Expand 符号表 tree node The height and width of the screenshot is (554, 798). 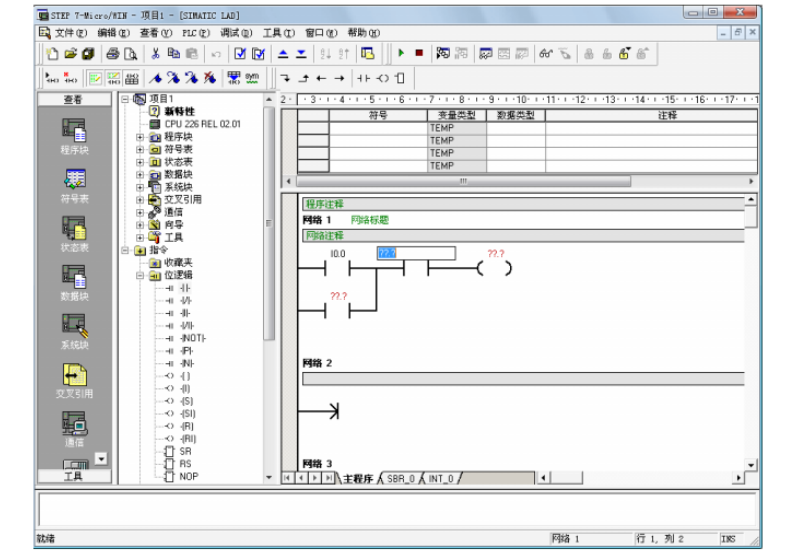[x=140, y=150]
